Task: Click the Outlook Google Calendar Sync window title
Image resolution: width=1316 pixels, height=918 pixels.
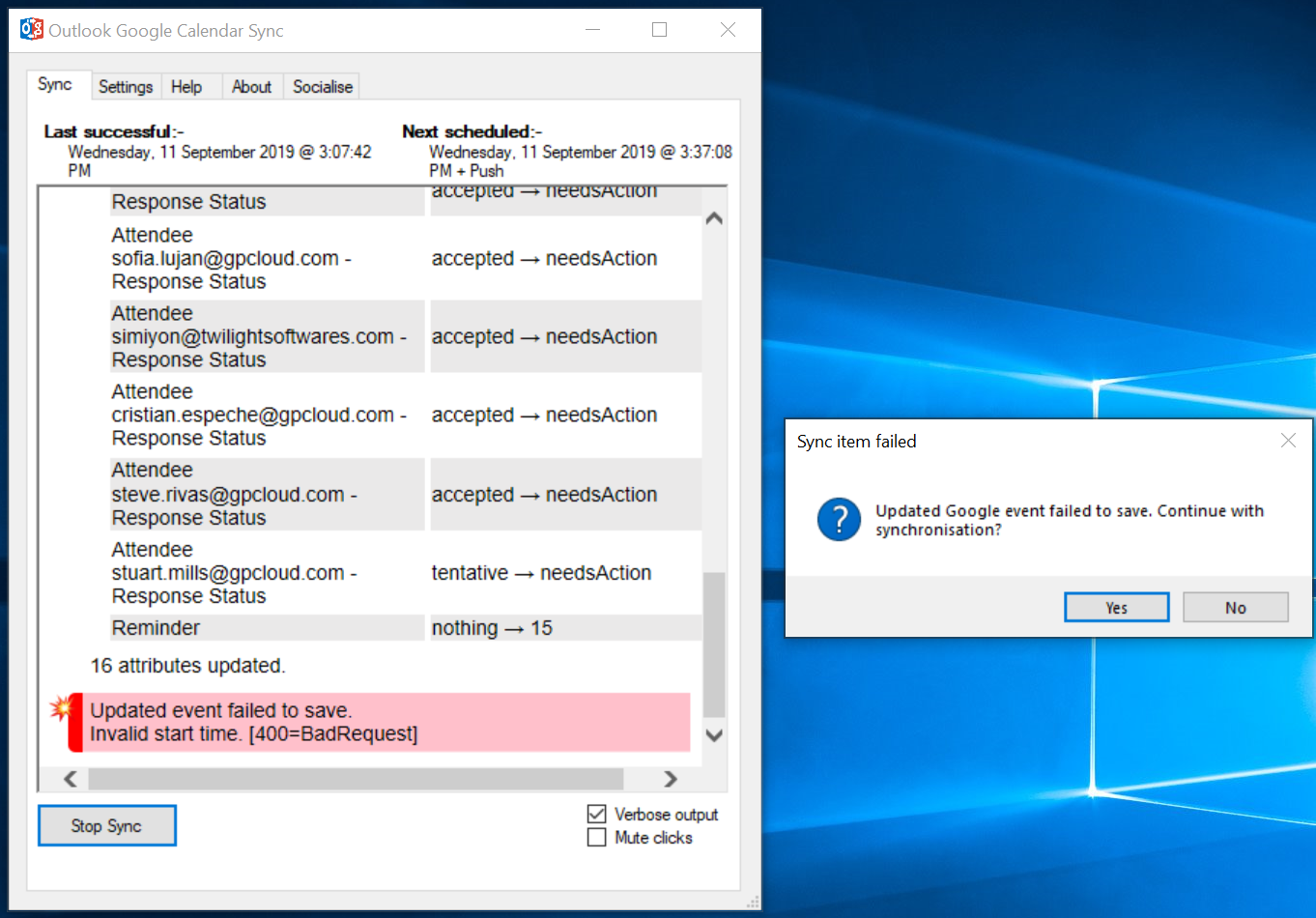Action: (166, 30)
